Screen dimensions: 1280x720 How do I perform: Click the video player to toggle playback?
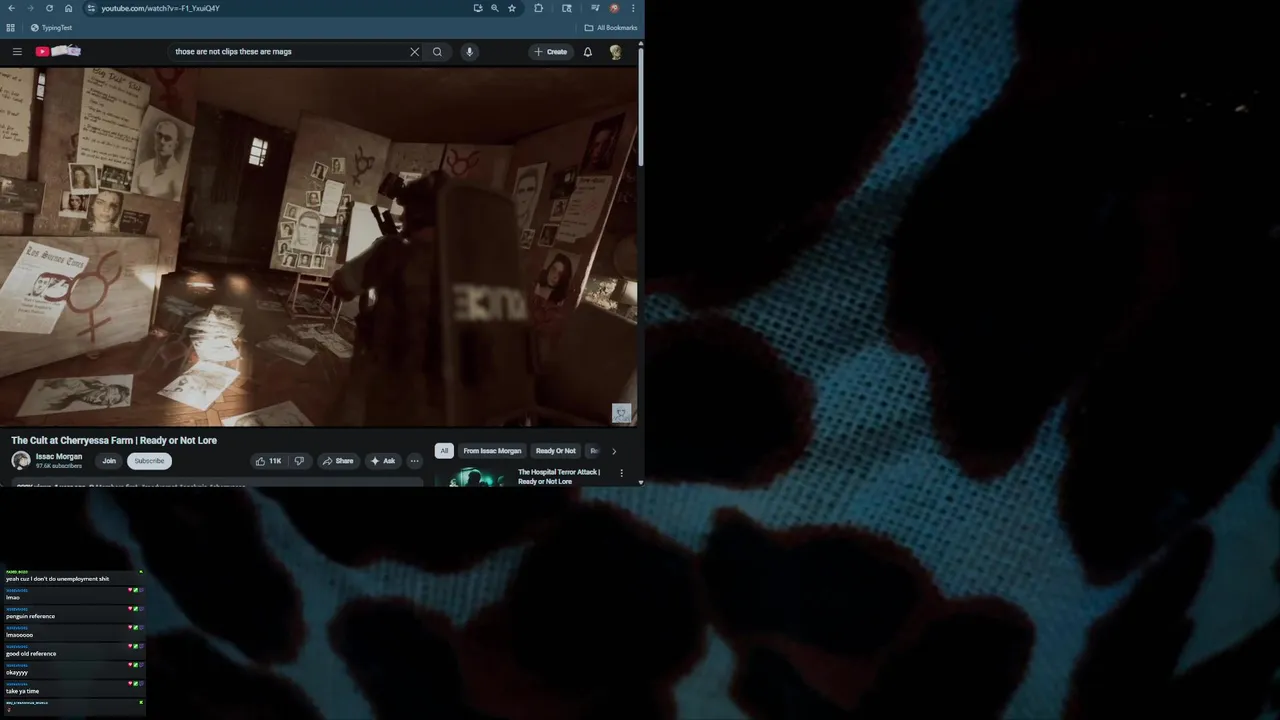point(318,247)
